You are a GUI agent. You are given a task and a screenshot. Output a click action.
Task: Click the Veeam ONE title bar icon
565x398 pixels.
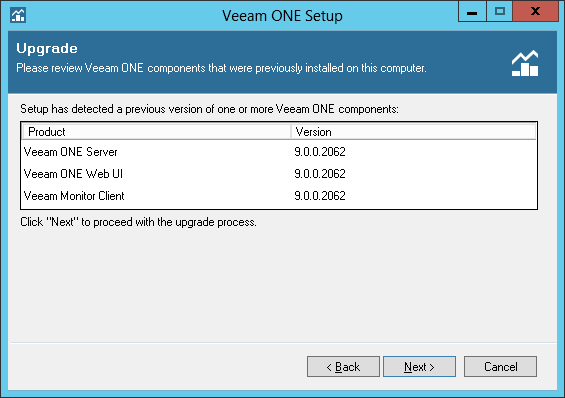click(x=18, y=15)
